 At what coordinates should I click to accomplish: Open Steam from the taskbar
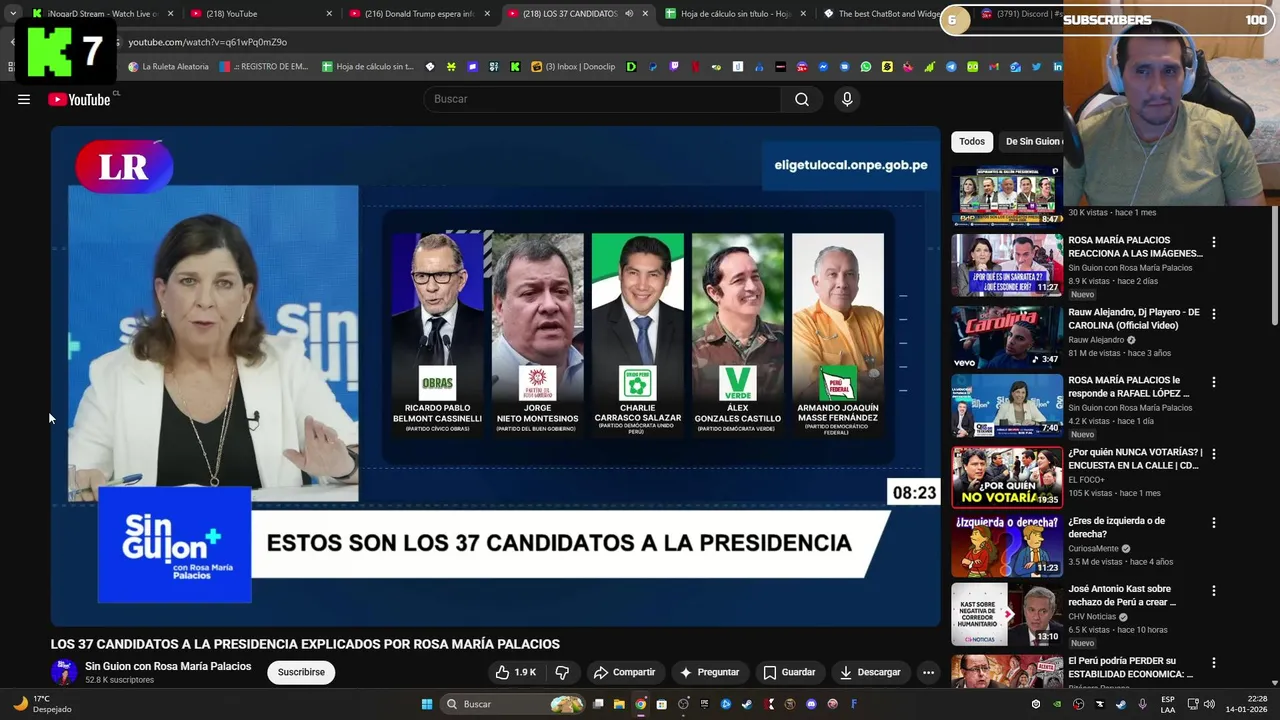click(747, 704)
